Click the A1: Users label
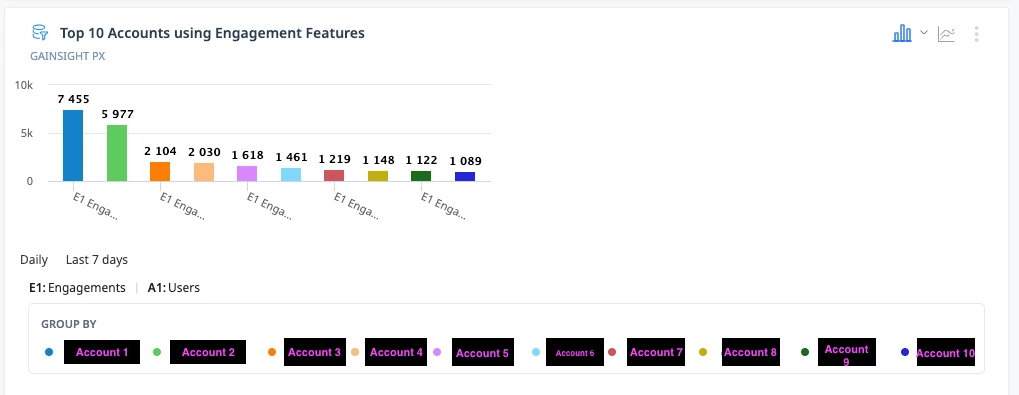 tap(174, 287)
